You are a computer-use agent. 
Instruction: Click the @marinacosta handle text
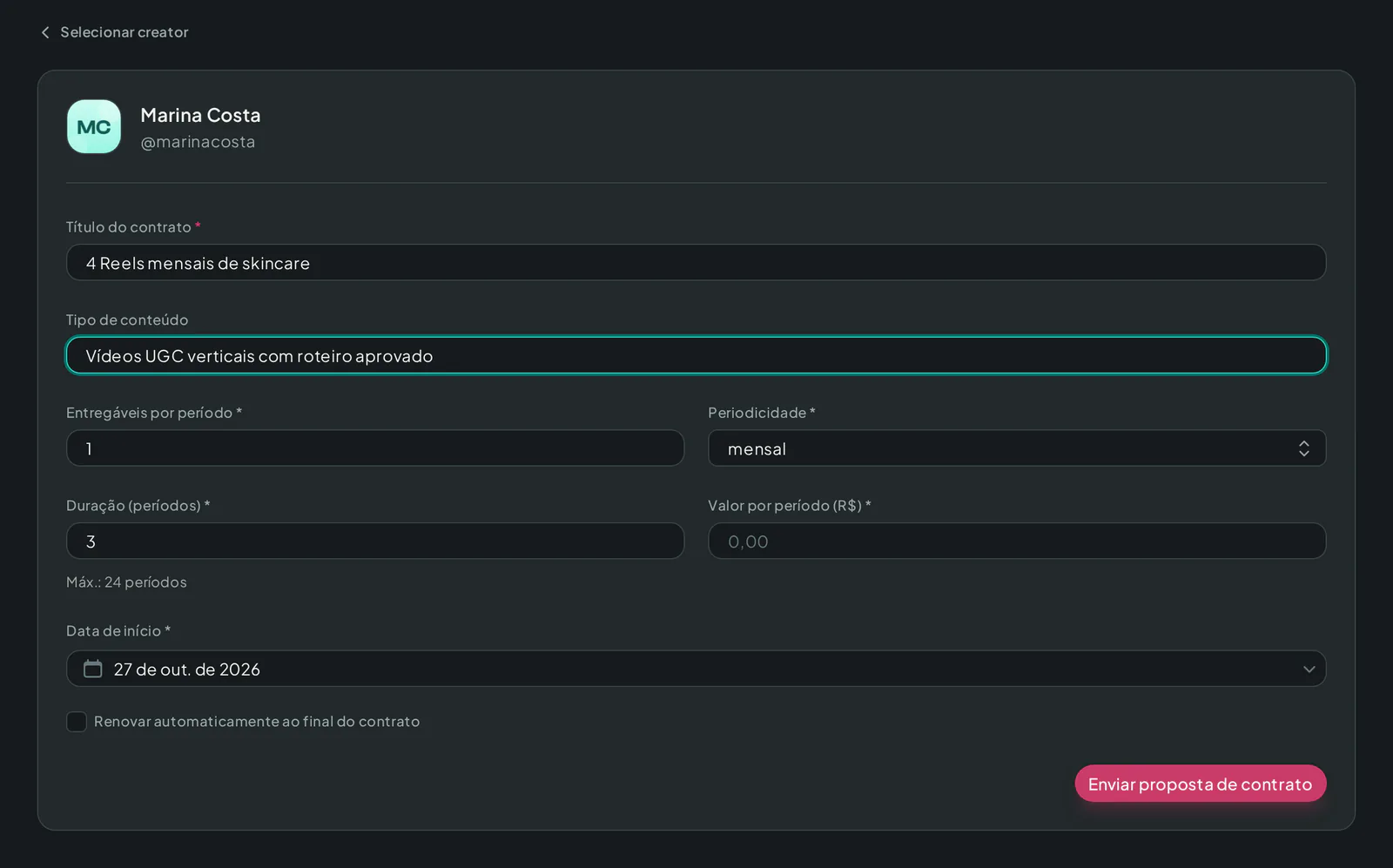point(198,142)
